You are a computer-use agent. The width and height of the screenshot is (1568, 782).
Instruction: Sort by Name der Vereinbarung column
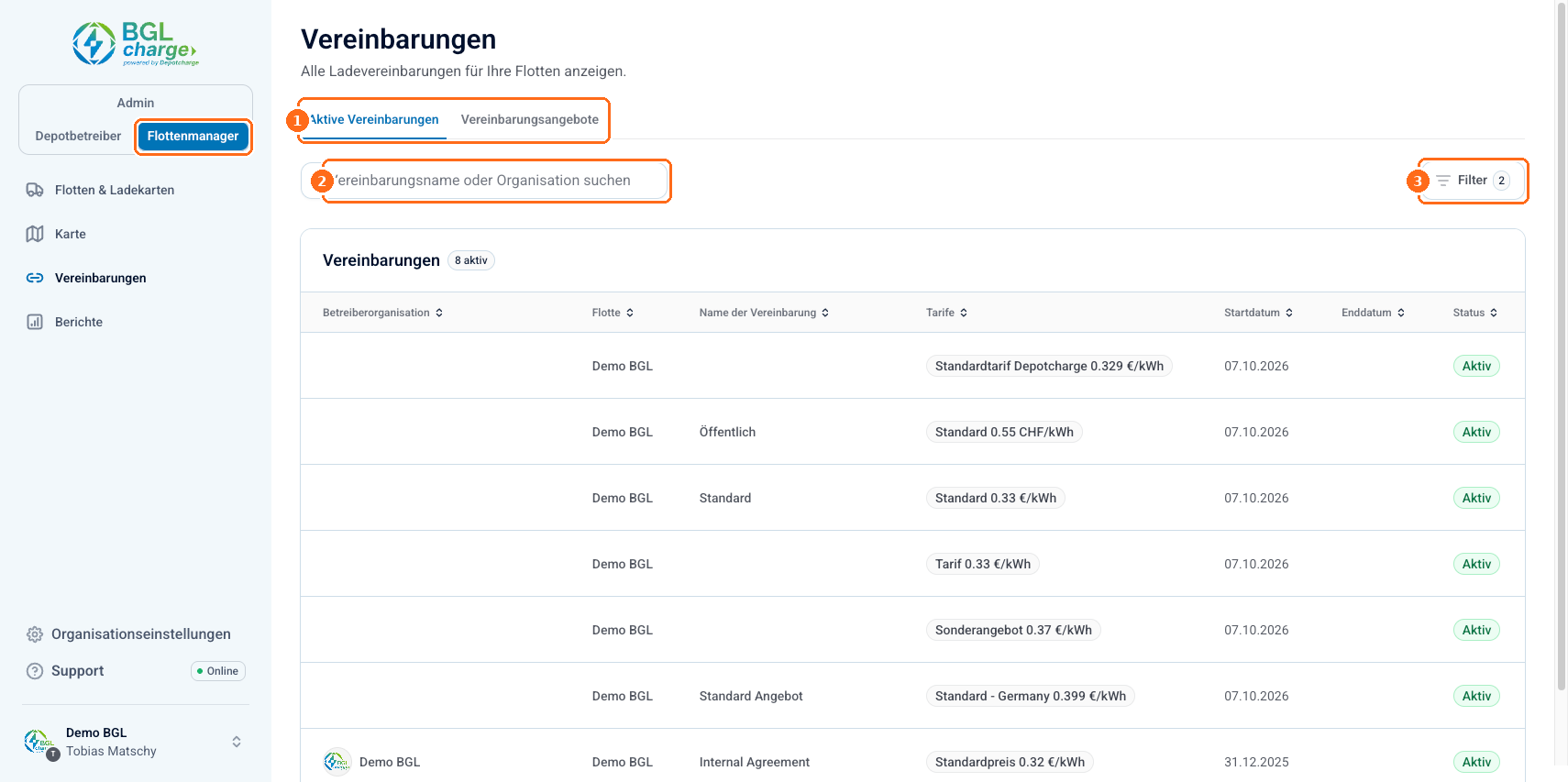(x=764, y=313)
